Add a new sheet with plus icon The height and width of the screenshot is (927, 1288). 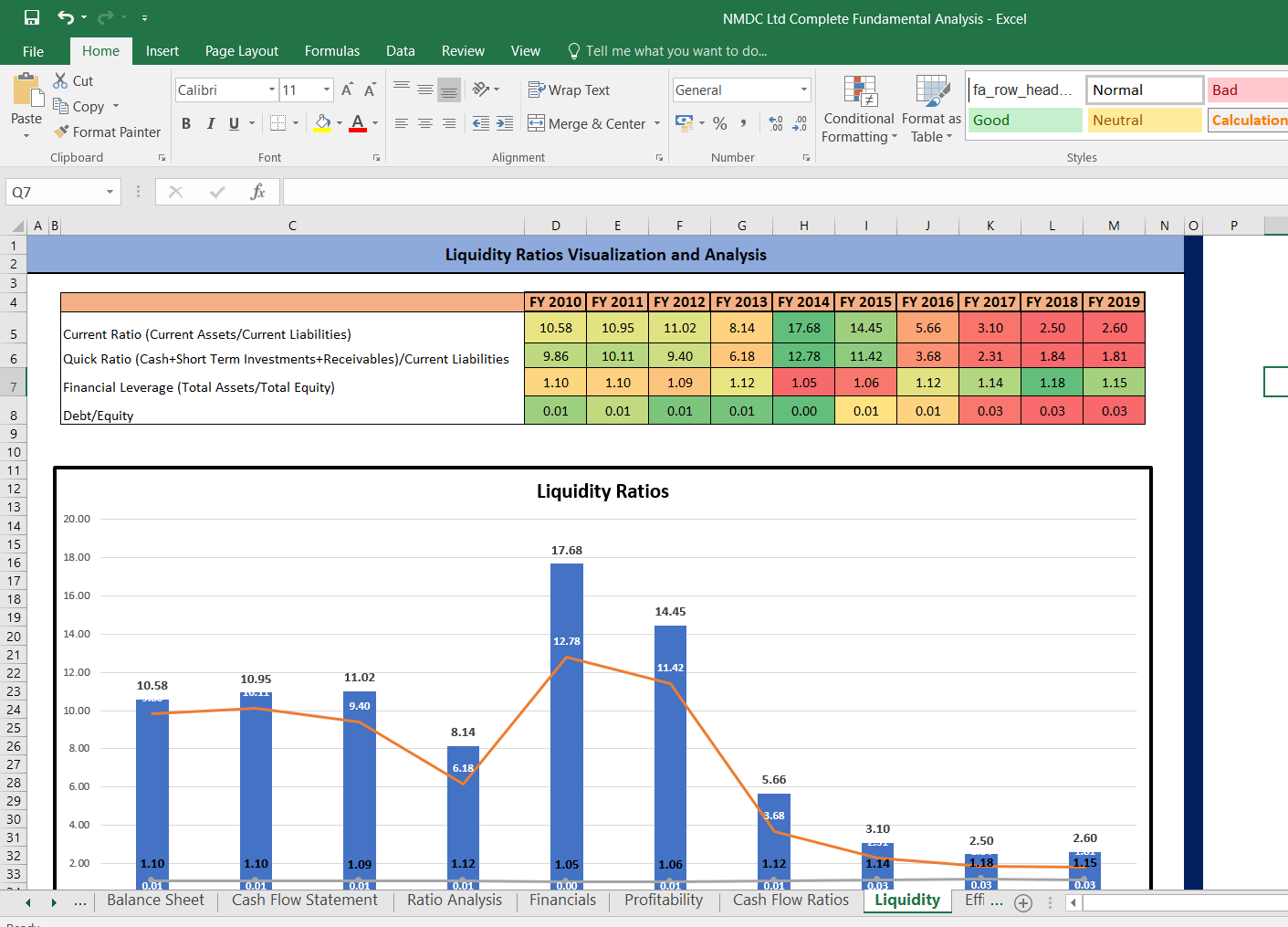point(1023,902)
